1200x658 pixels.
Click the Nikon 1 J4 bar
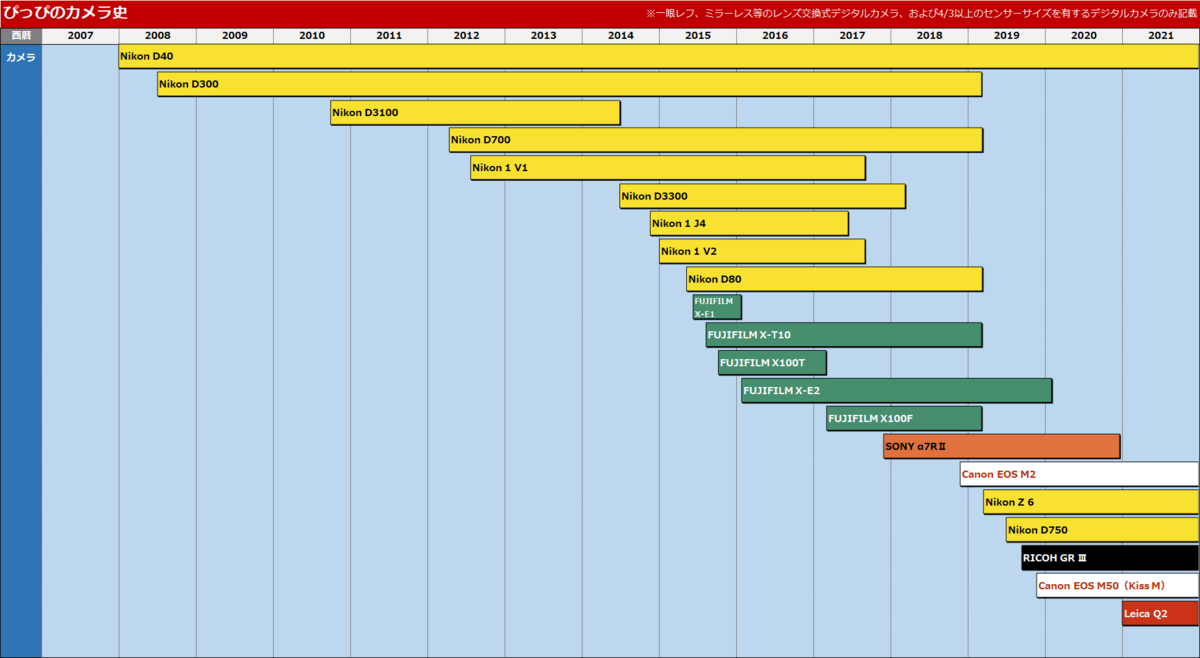pos(749,224)
